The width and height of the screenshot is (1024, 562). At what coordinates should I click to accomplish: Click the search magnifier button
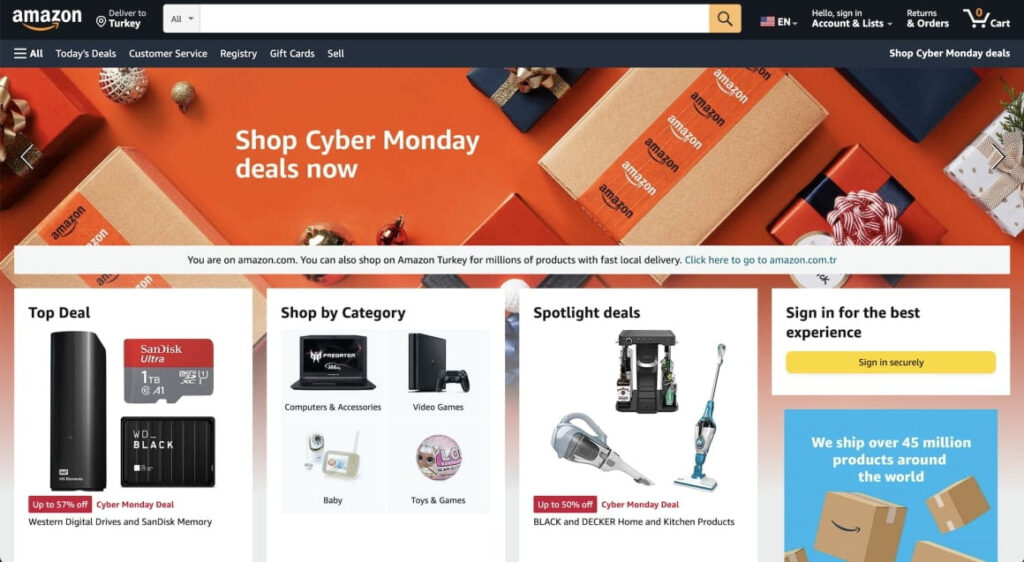tap(725, 19)
